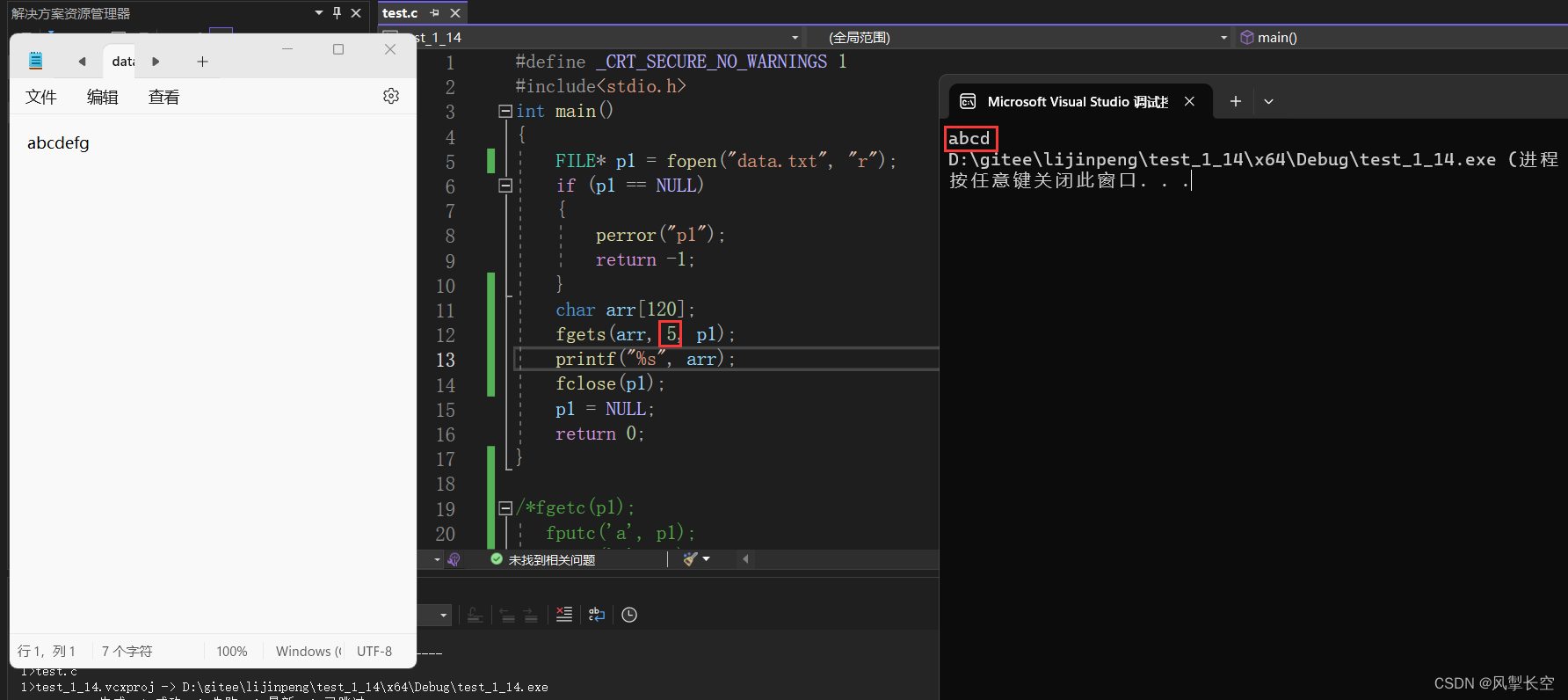Click the Windows line ending indicator
This screenshot has height=700, width=1568.
[x=309, y=651]
